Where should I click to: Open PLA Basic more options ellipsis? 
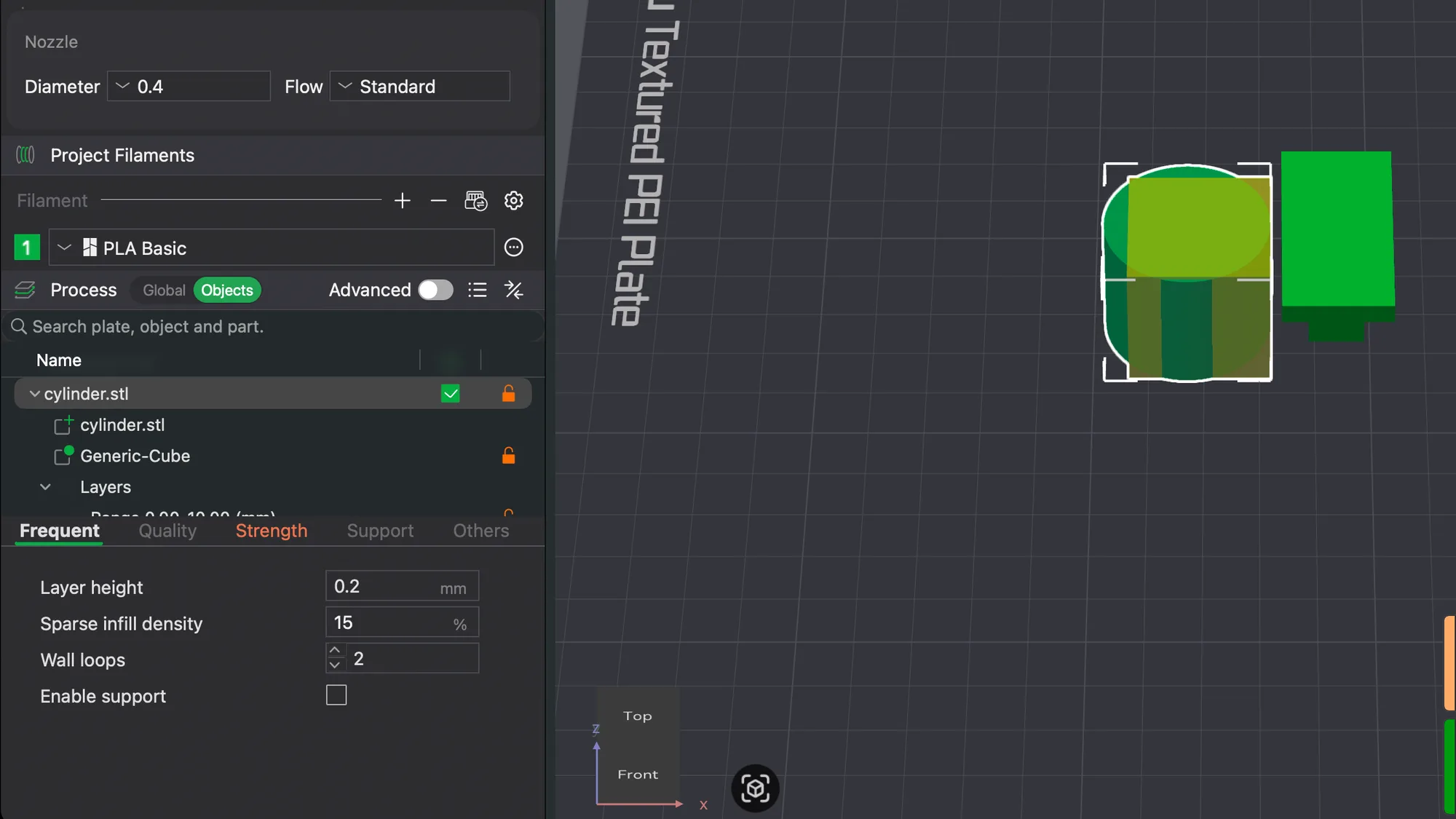pos(514,248)
